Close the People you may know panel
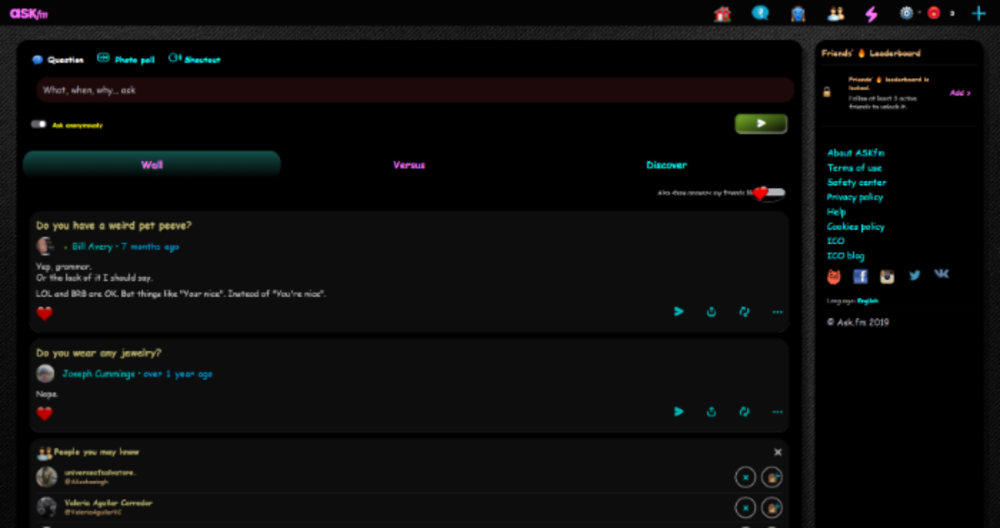 tap(777, 452)
